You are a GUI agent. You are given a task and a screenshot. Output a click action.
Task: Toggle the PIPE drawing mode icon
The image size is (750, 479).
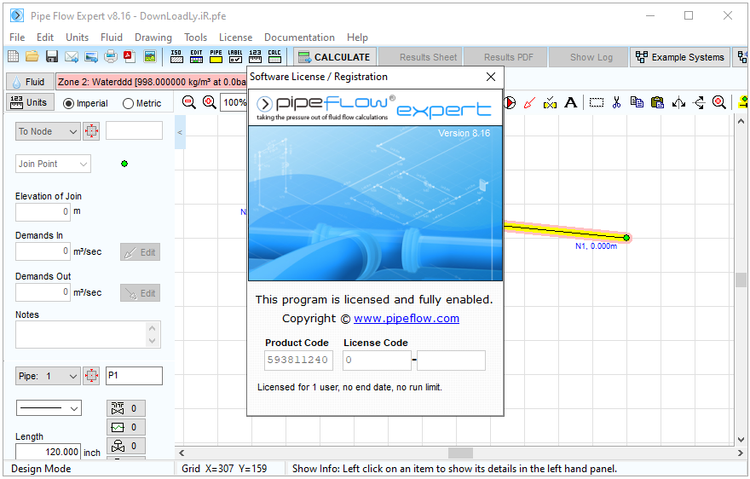coord(216,57)
